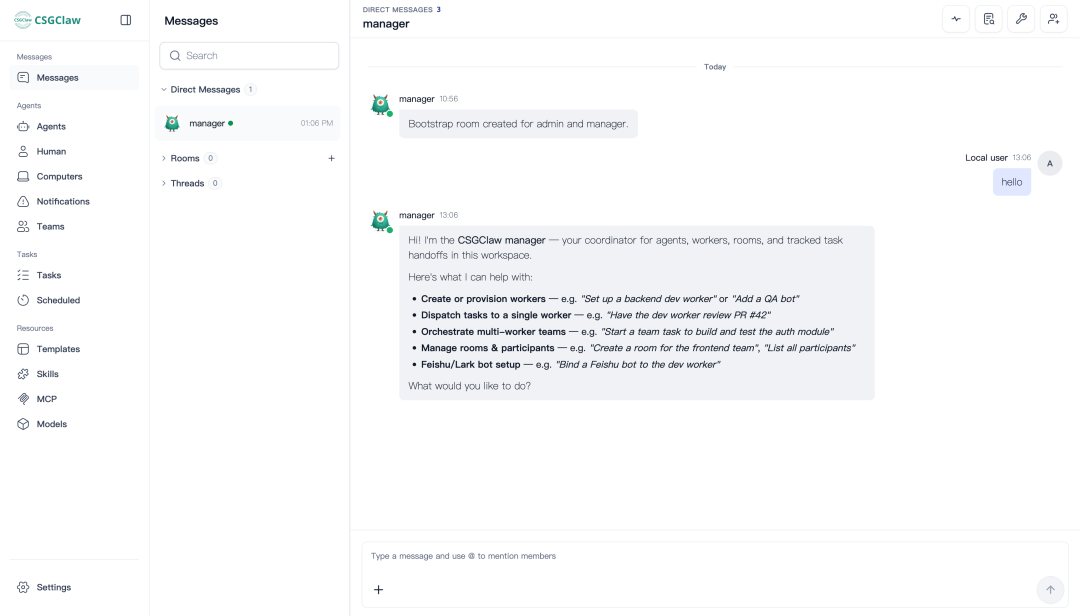Open the Templates page

coord(74,349)
